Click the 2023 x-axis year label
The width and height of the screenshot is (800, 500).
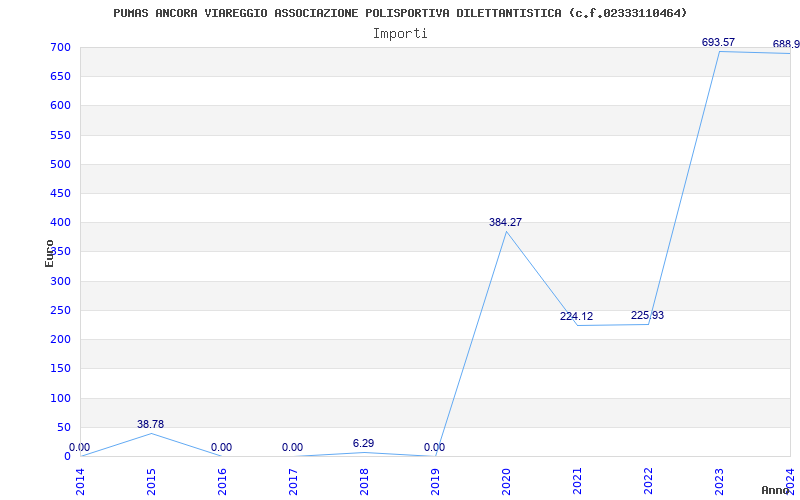(x=719, y=481)
